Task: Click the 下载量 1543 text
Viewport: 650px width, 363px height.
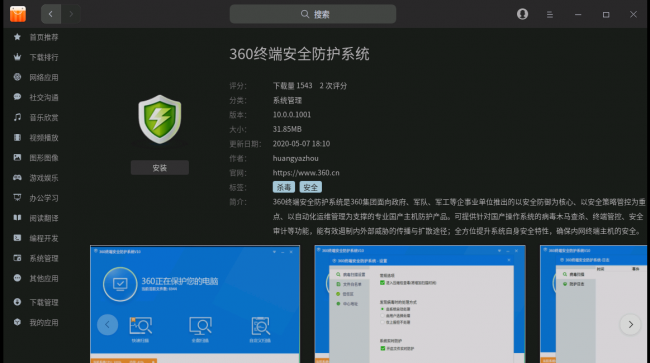Action: click(292, 86)
